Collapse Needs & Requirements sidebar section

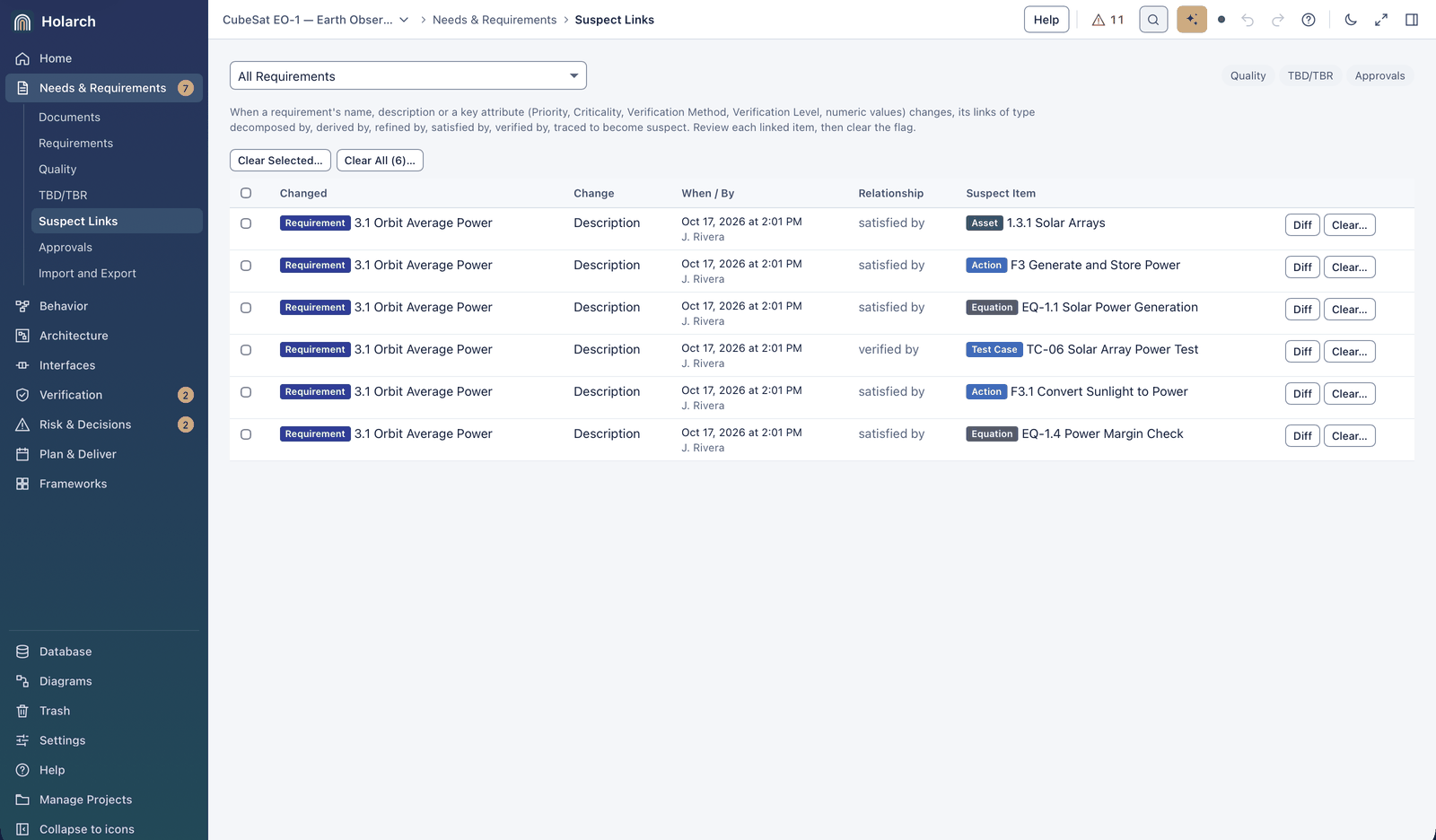(x=104, y=88)
